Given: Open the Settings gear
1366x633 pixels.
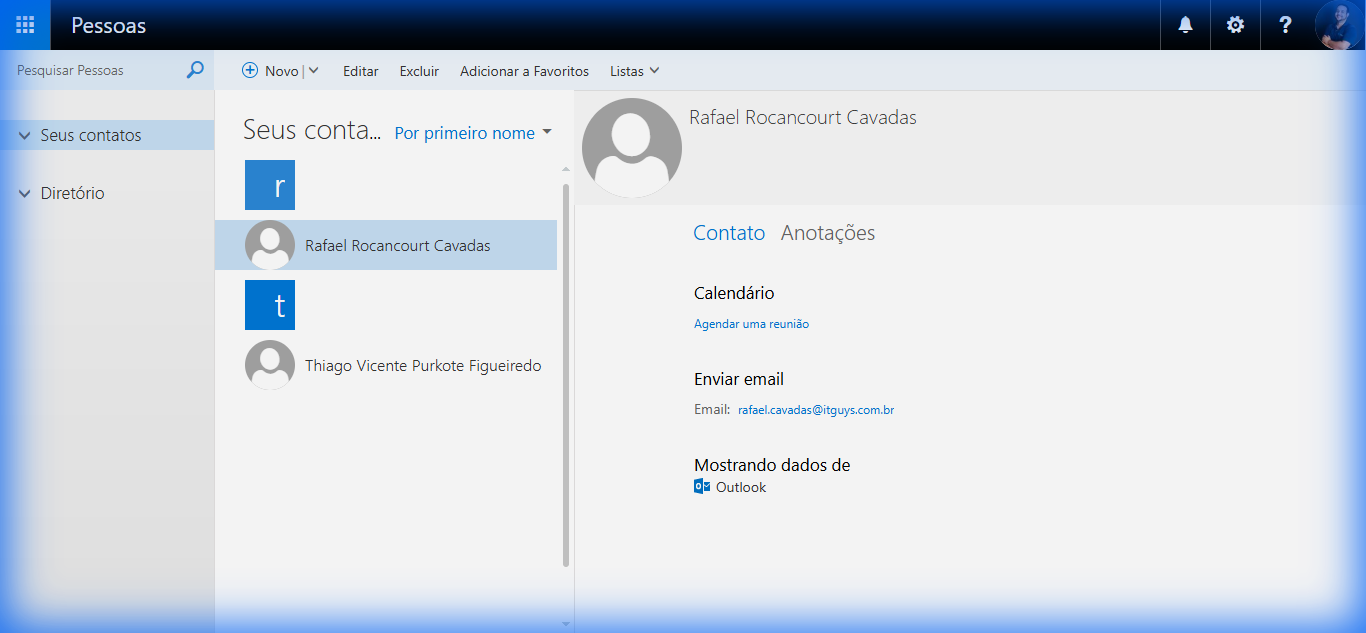Looking at the screenshot, I should [1235, 25].
